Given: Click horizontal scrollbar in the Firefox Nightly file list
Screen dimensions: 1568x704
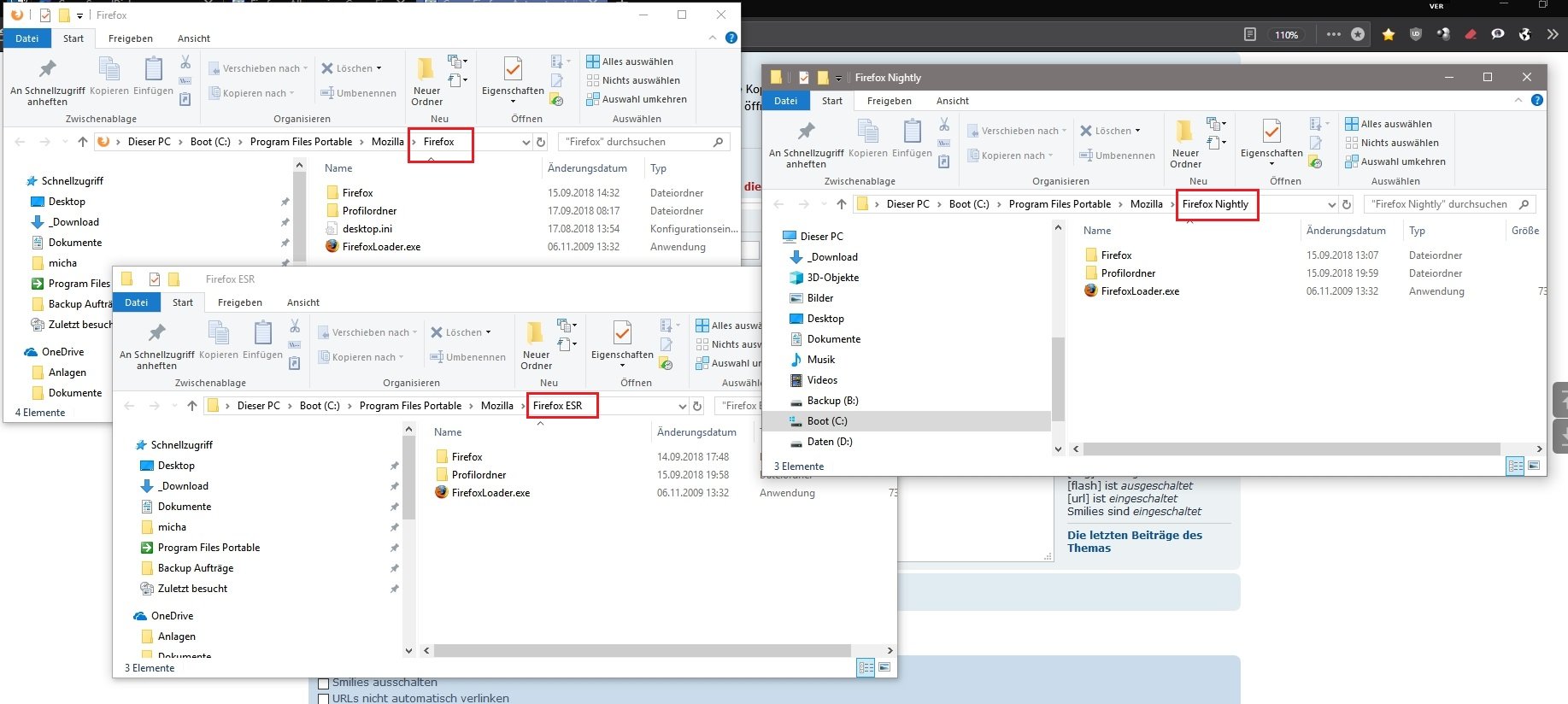Looking at the screenshot, I should click(1291, 449).
